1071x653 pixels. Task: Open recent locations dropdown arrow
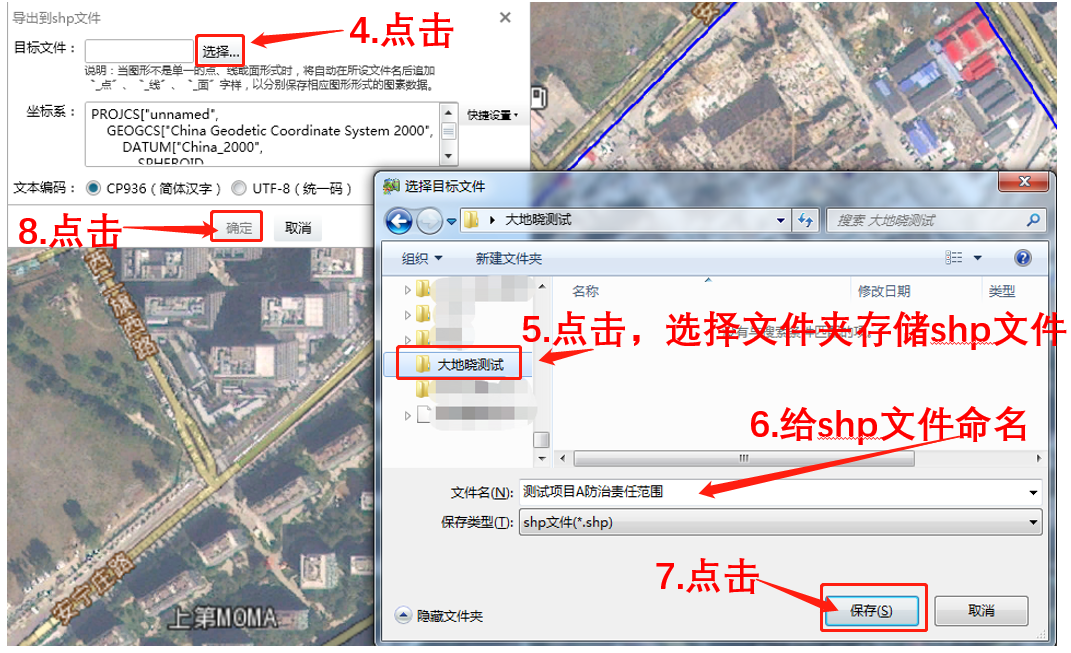(x=451, y=221)
